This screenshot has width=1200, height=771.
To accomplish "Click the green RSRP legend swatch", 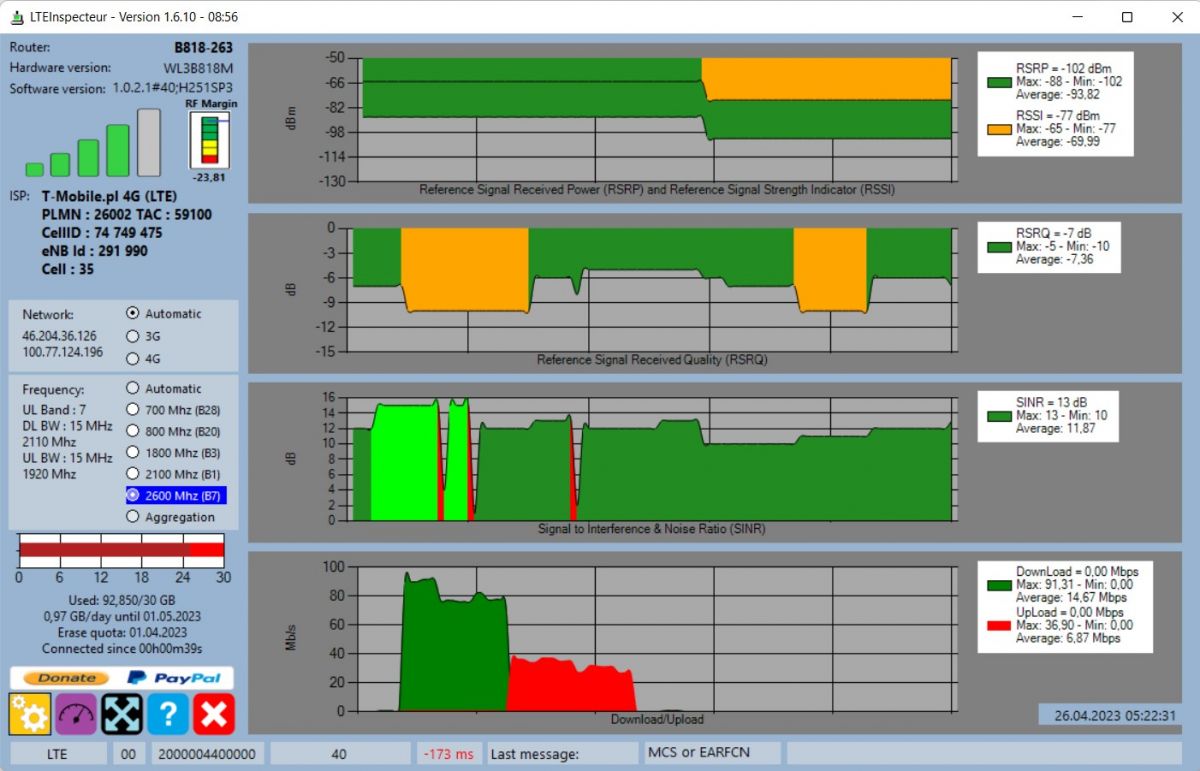I will pyautogui.click(x=999, y=82).
